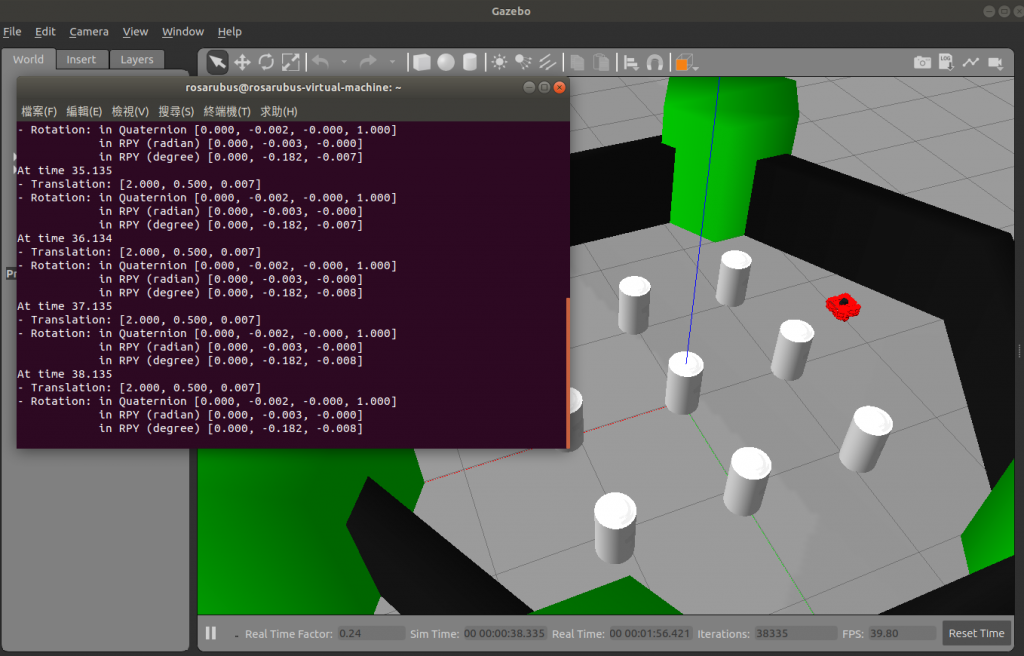The height and width of the screenshot is (656, 1024).
Task: Click the 'At time 35.135' terminal line
Action: click(x=65, y=171)
